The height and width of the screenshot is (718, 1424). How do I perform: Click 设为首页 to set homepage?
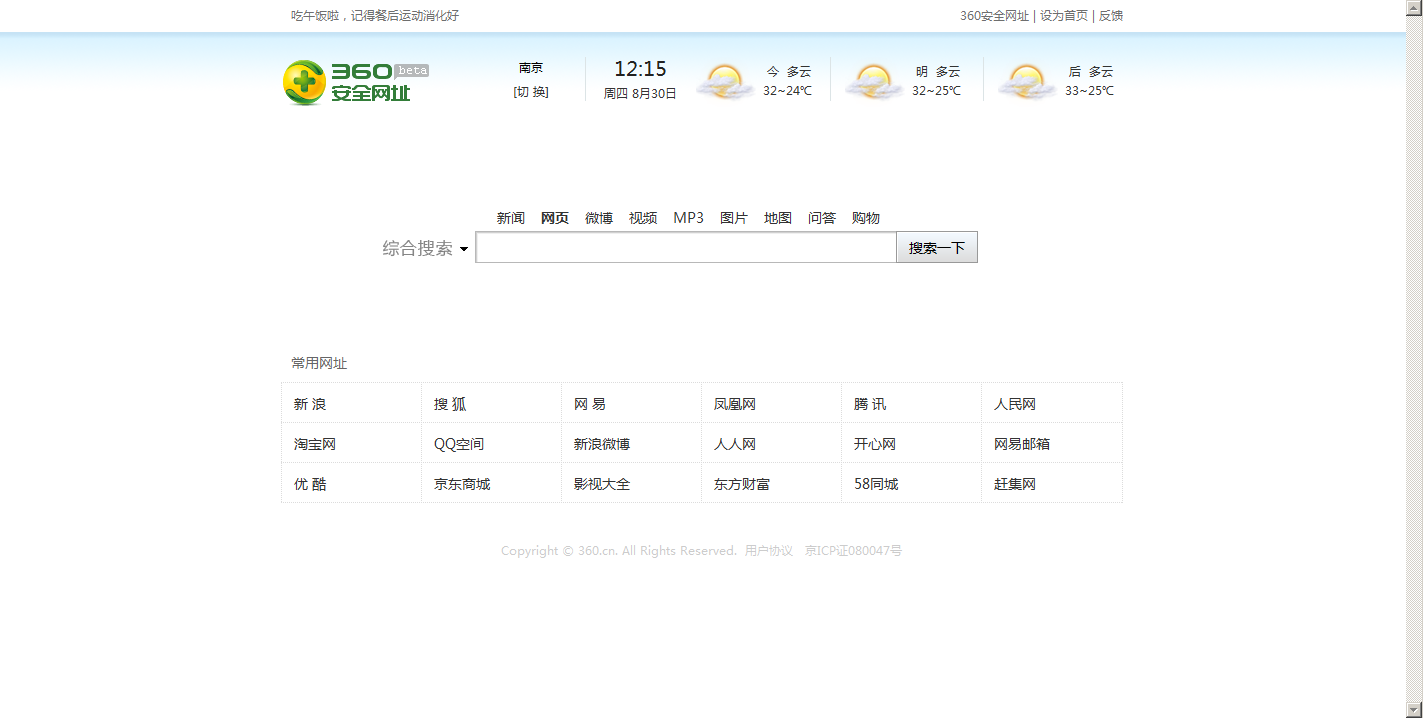[1064, 16]
